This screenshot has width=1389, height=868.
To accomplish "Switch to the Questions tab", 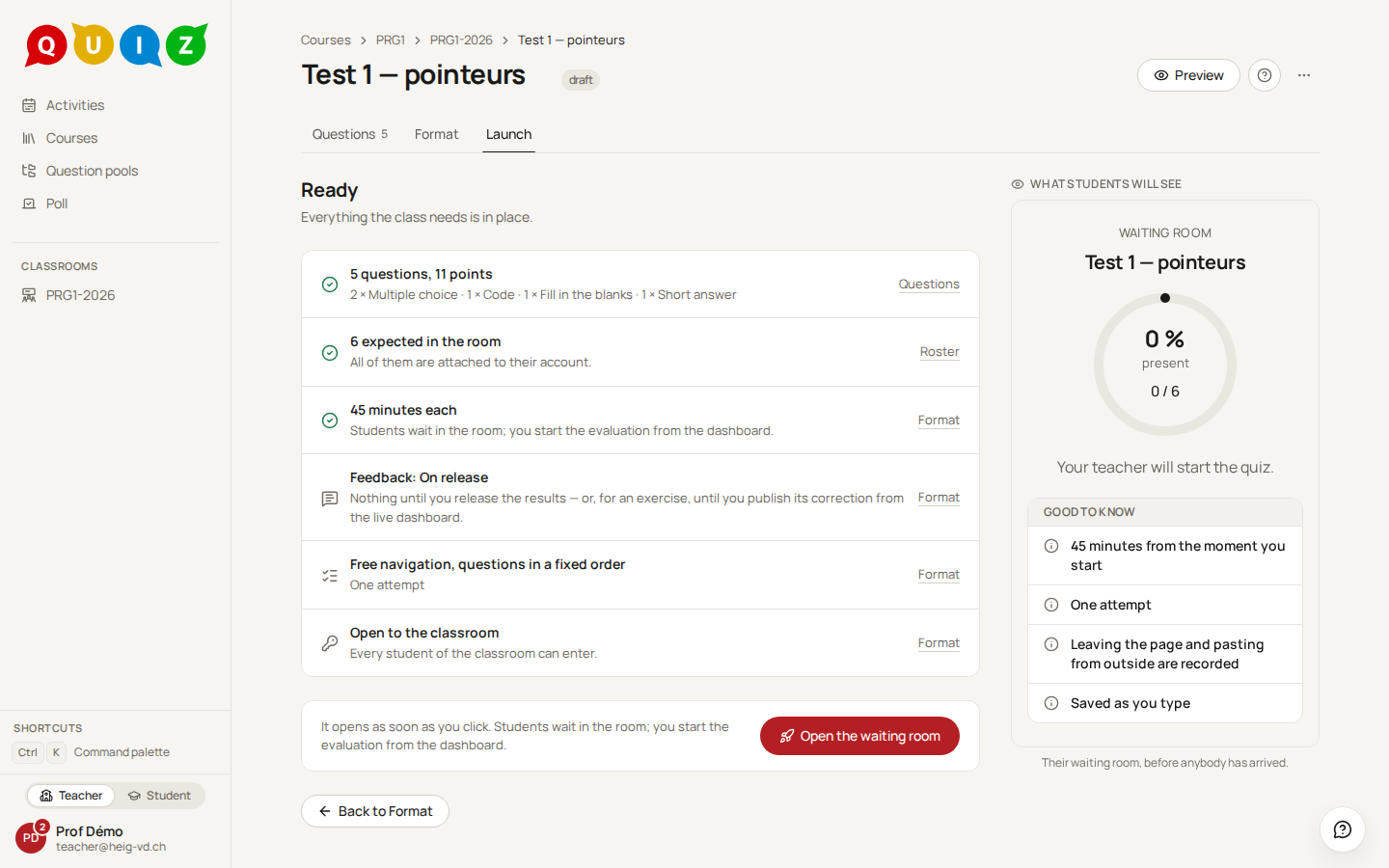I will click(x=349, y=134).
